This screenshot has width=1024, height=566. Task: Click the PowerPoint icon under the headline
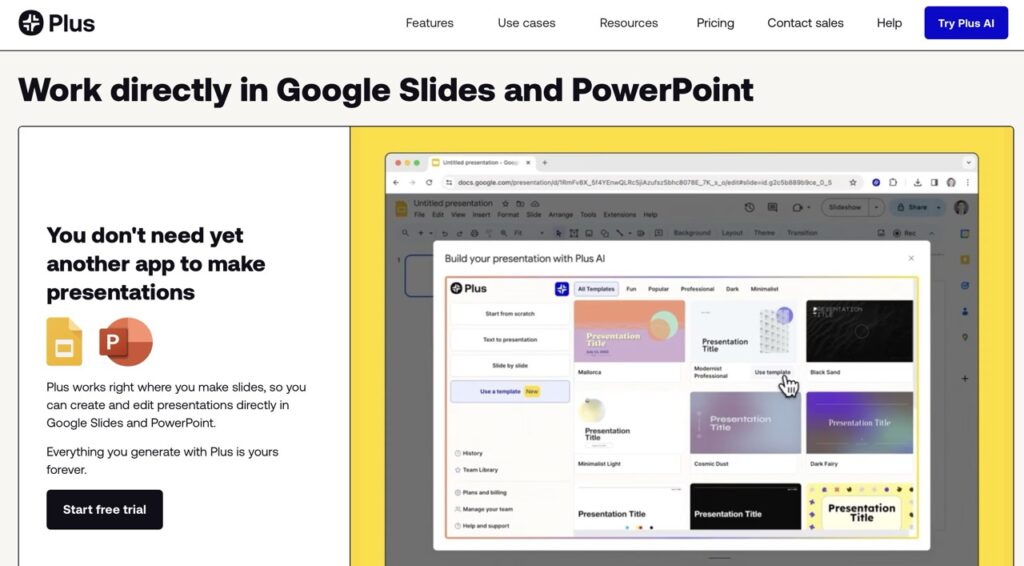click(125, 341)
